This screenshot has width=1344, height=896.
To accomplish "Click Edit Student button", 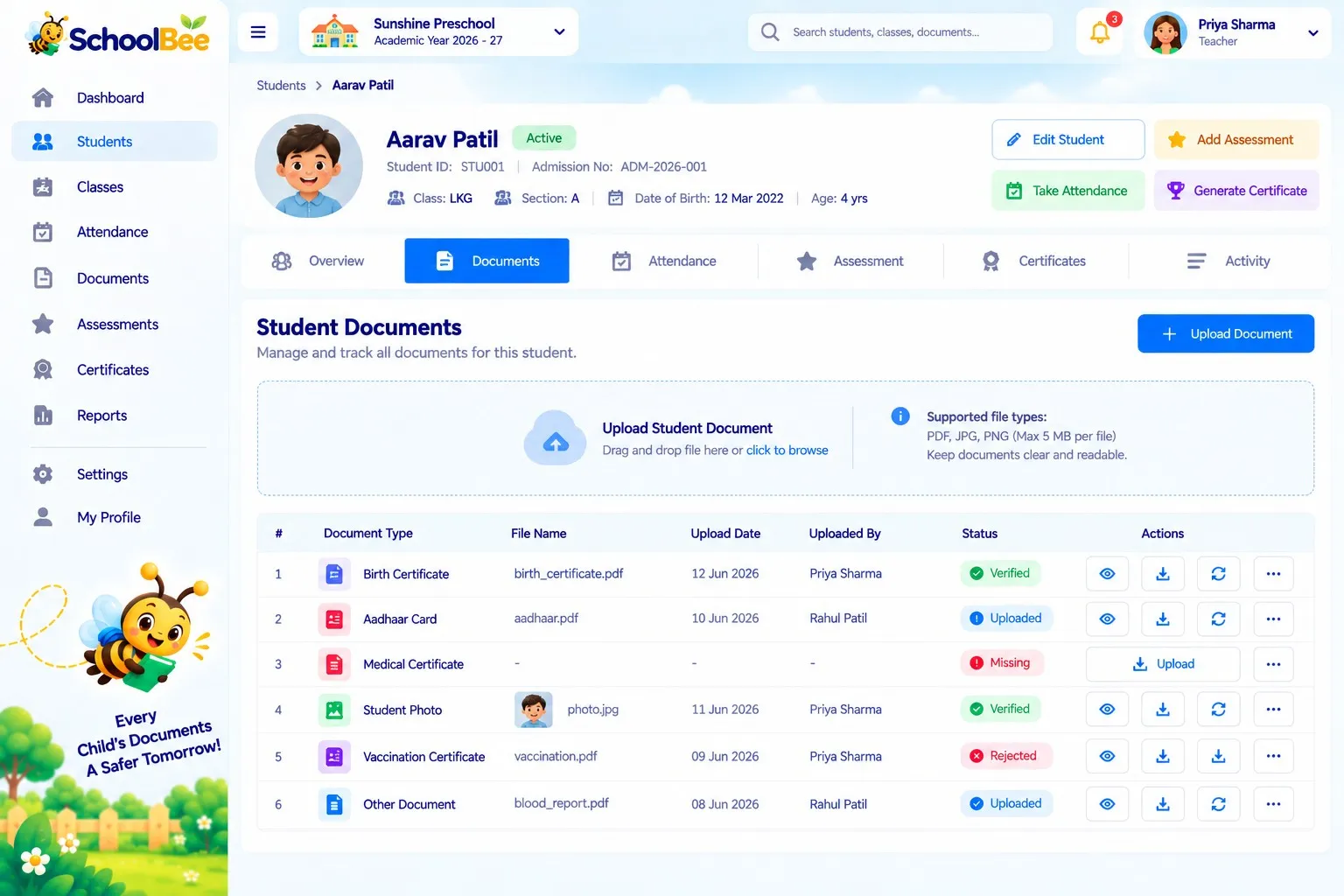I will tap(1068, 140).
